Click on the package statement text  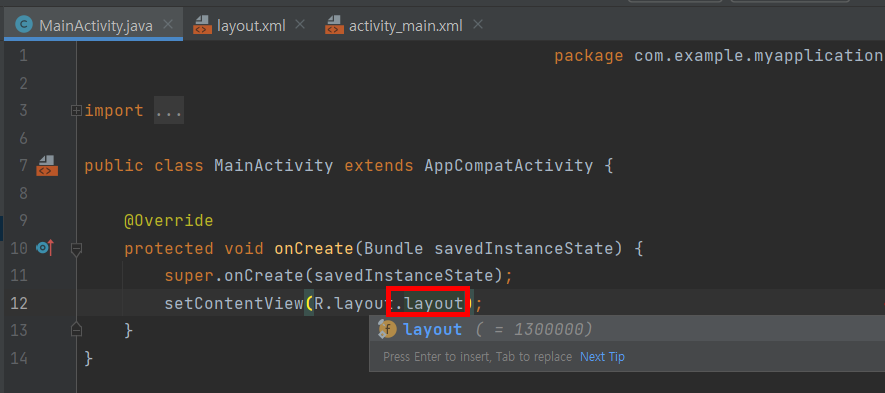click(718, 56)
